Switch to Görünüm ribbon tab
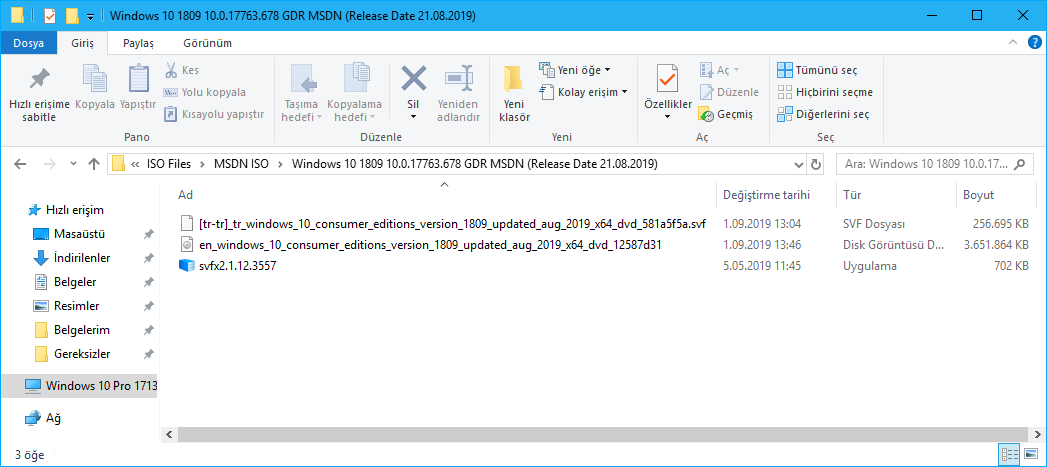 (208, 43)
